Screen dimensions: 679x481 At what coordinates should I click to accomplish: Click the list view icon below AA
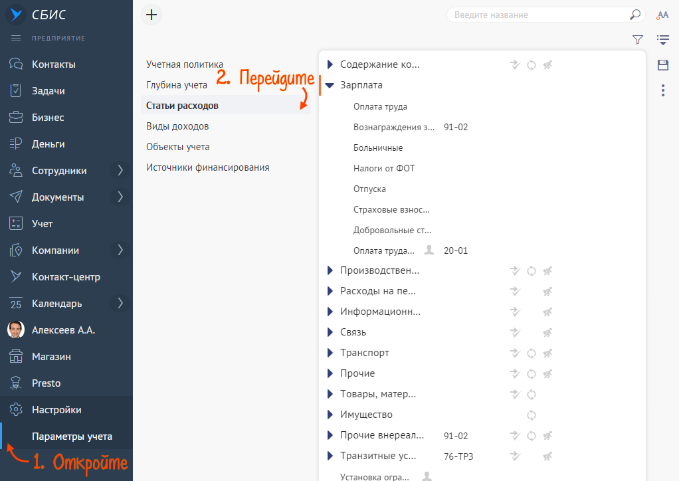[662, 40]
